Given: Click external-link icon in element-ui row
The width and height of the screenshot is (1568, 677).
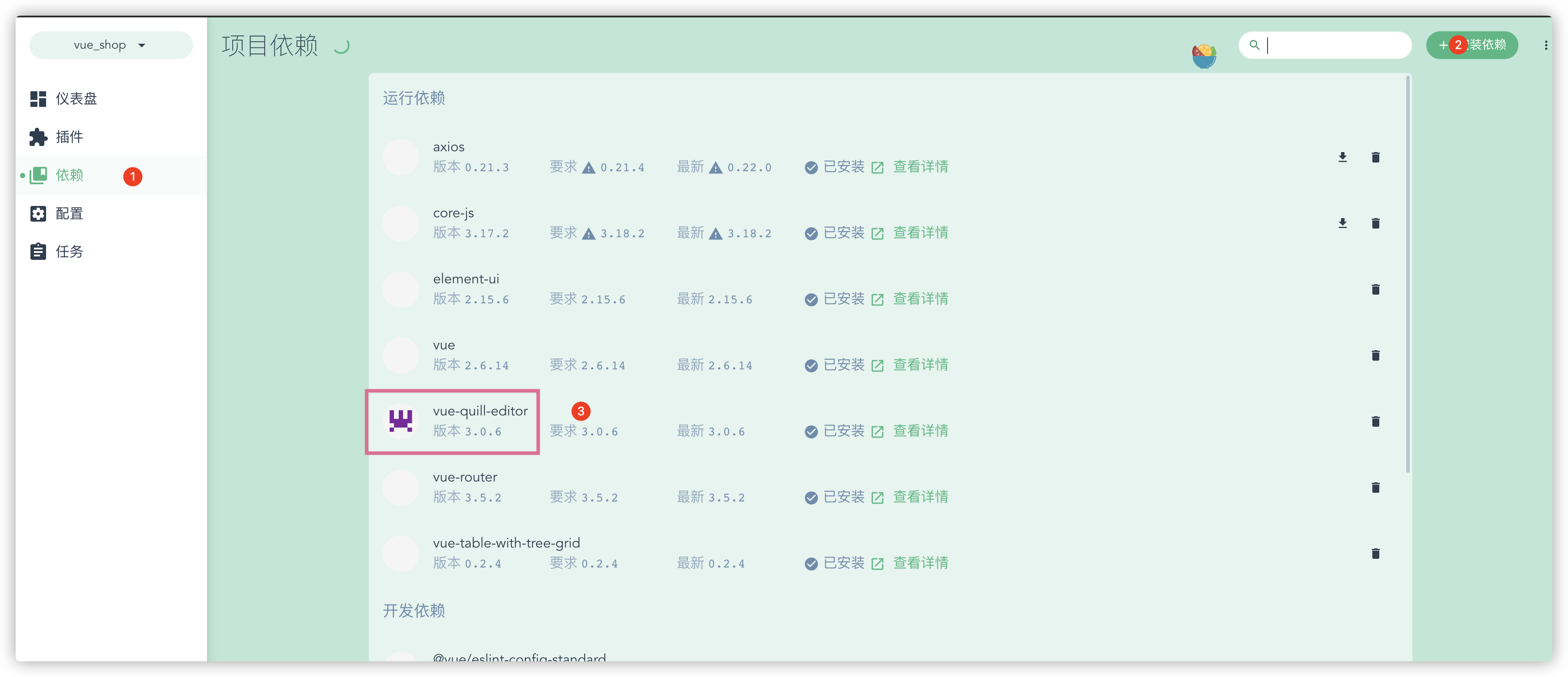Looking at the screenshot, I should 877,300.
